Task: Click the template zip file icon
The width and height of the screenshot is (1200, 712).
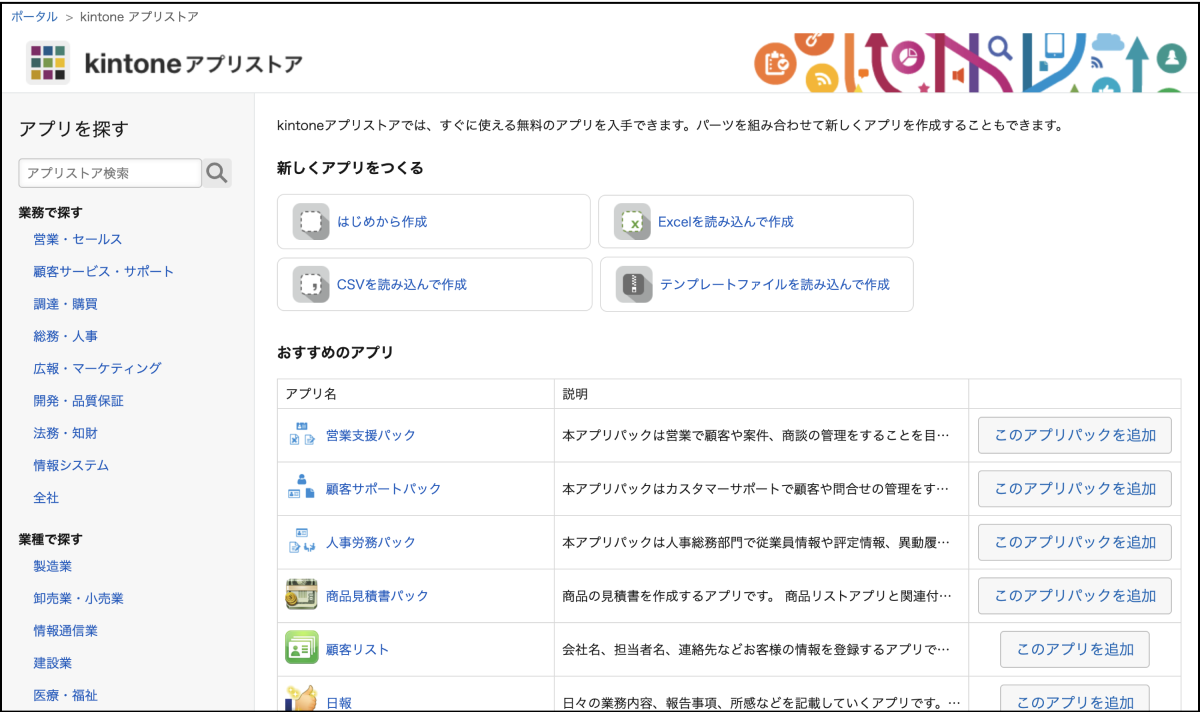Action: tap(634, 284)
